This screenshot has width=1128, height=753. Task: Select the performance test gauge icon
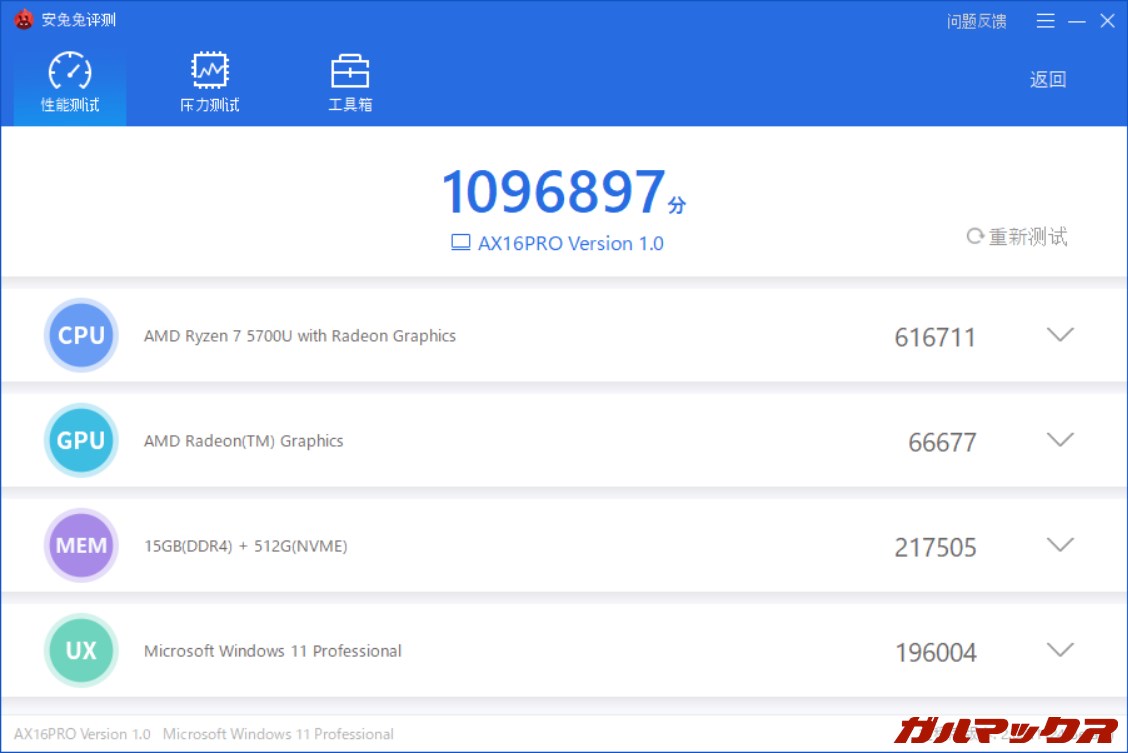(x=68, y=70)
